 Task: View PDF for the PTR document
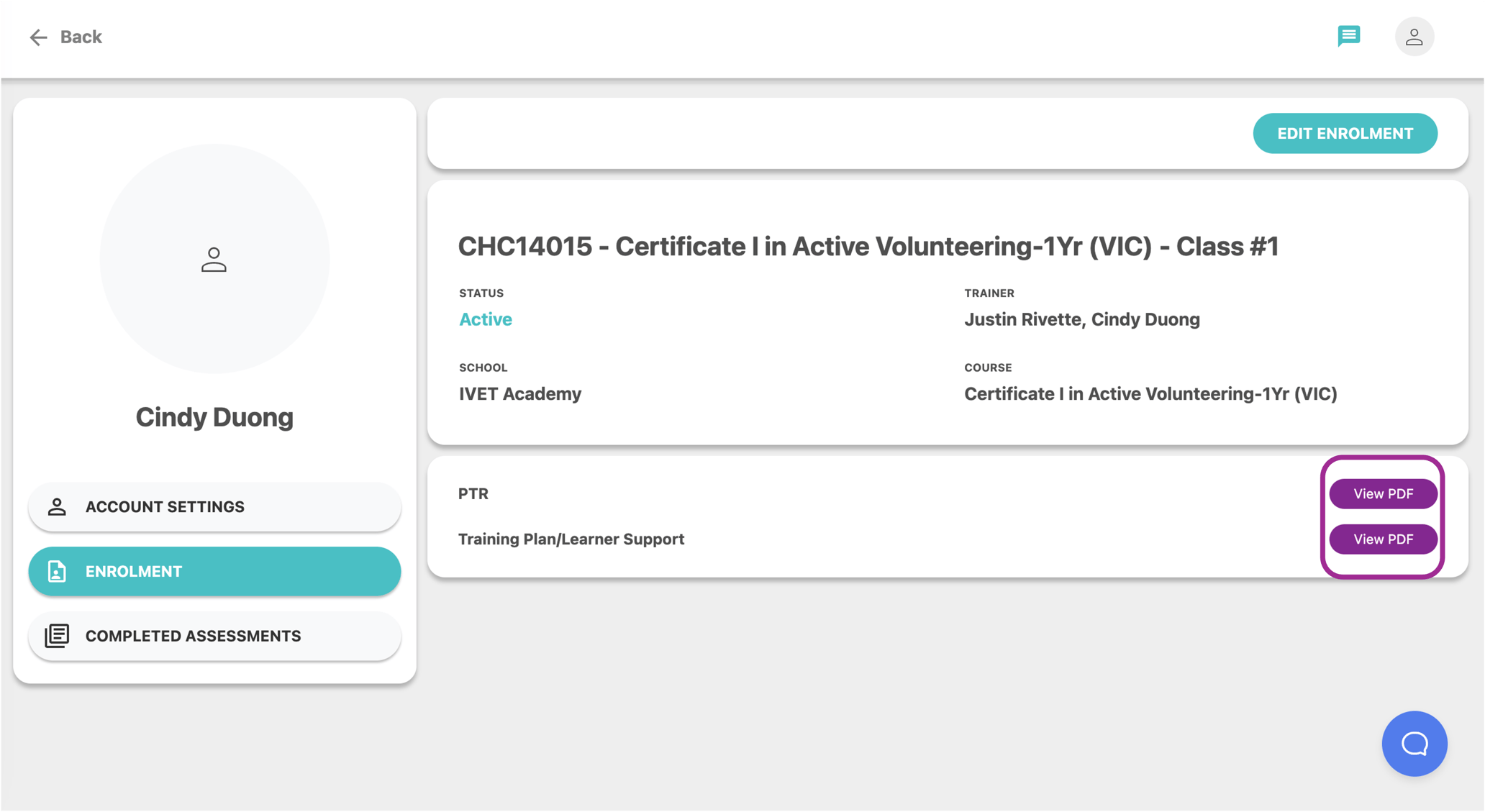click(1383, 494)
